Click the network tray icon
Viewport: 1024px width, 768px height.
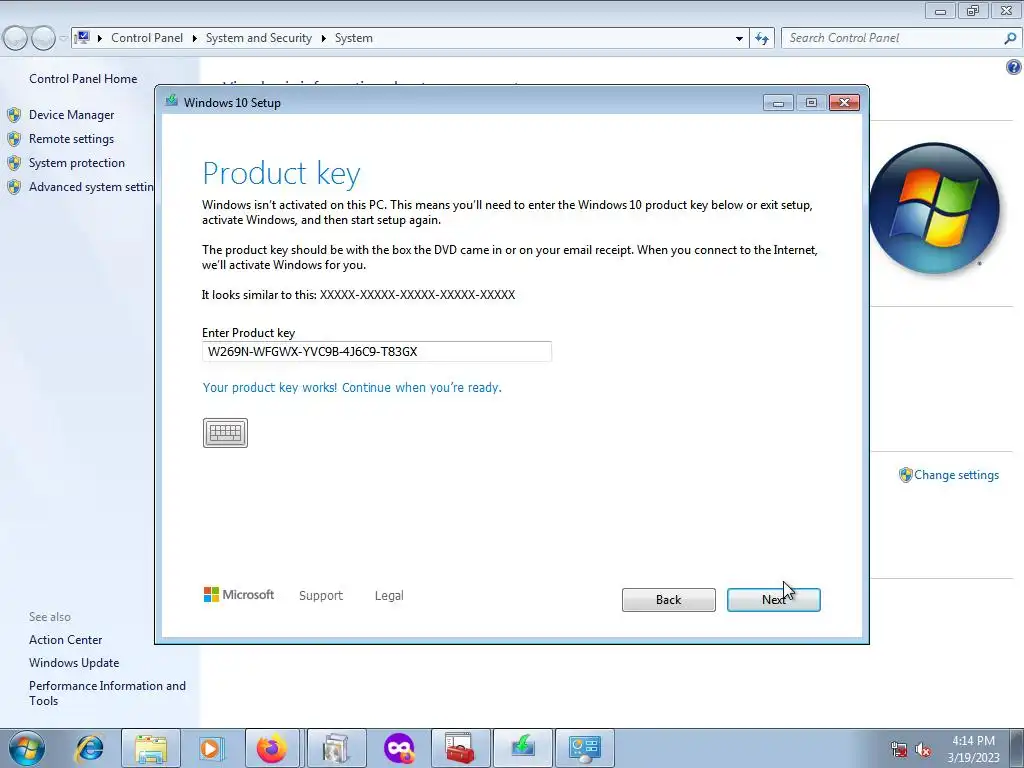tap(899, 749)
